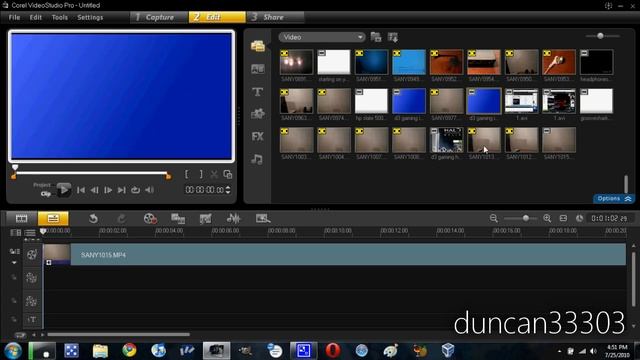Open the Record/Capture option reel icon

coord(150,219)
